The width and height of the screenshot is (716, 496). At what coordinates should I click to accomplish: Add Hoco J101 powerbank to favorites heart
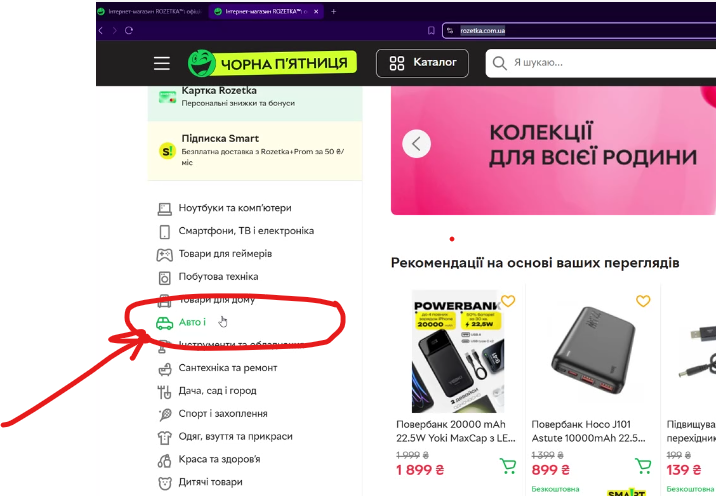pos(643,301)
